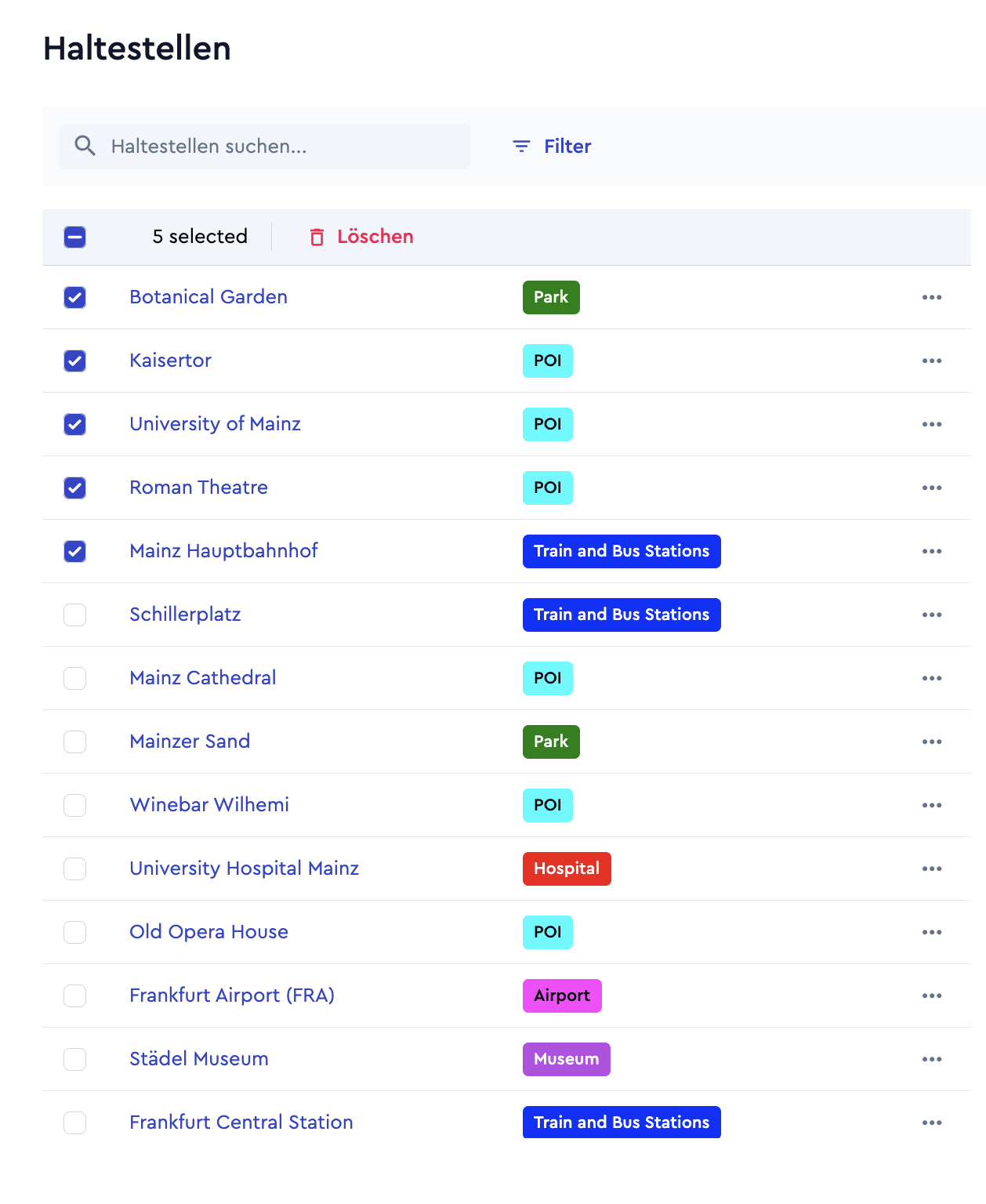The image size is (986, 1204).
Task: Open more options for Frankfurt Central Station
Action: pyautogui.click(x=932, y=1122)
